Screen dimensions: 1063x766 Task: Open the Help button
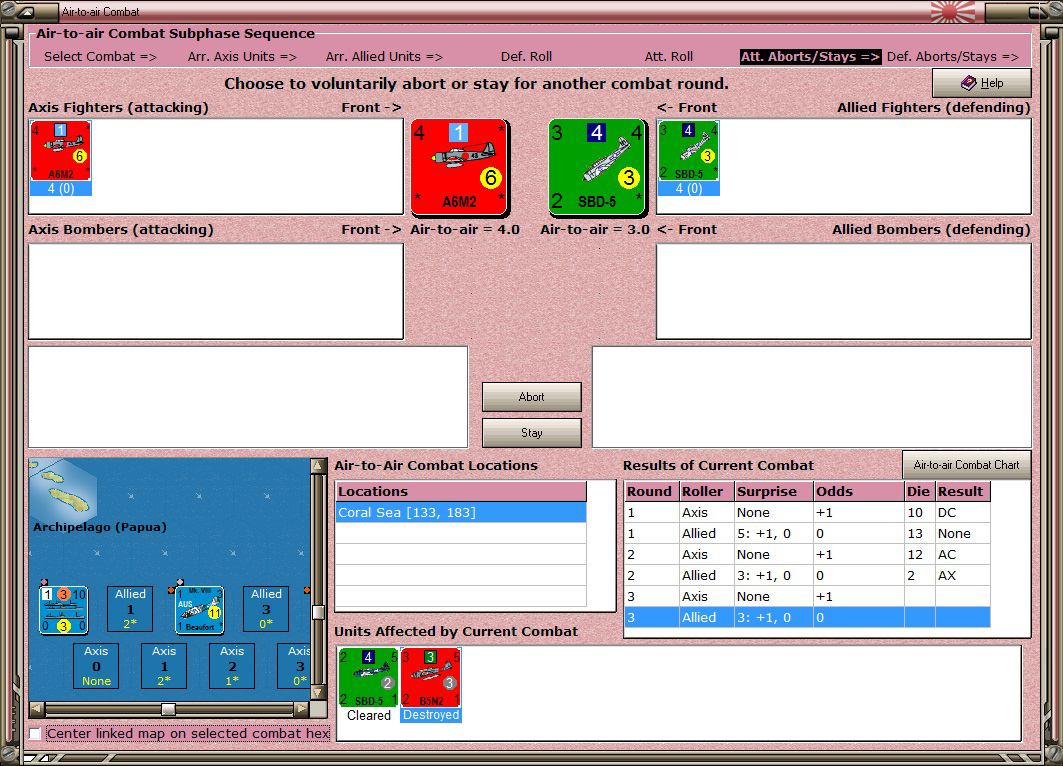[982, 83]
